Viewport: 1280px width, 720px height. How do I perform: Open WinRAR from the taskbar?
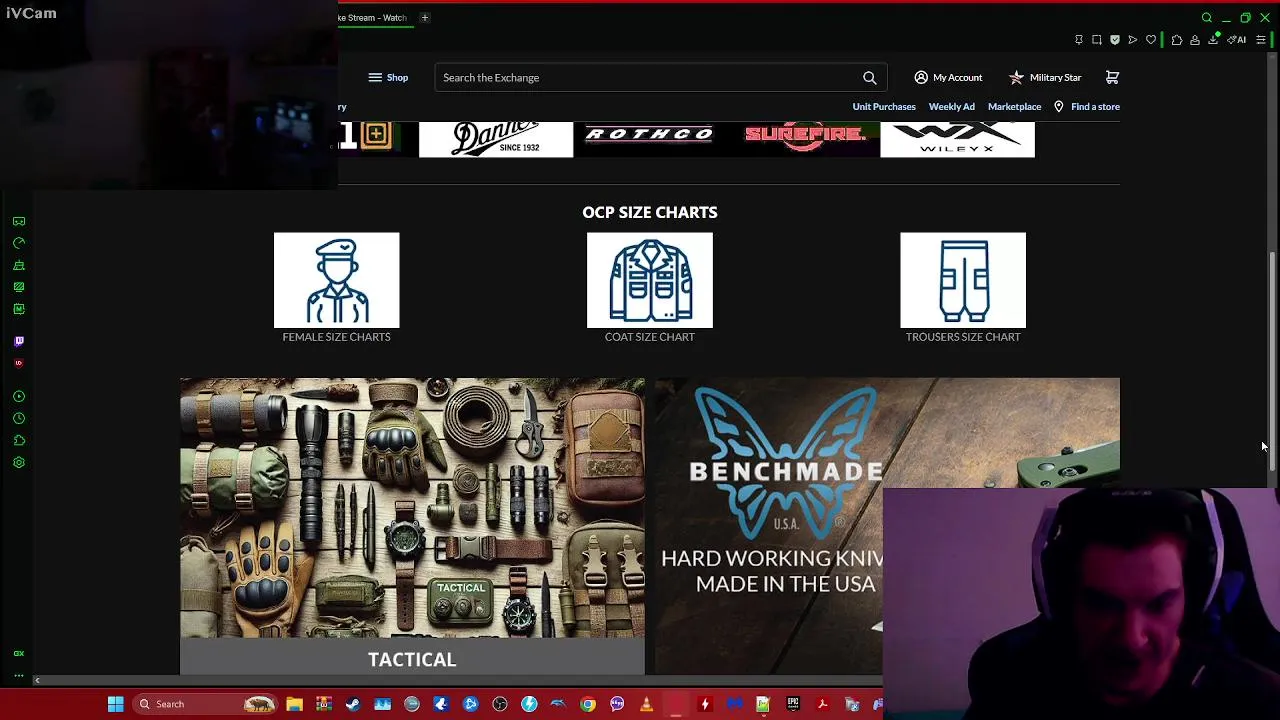coord(323,704)
